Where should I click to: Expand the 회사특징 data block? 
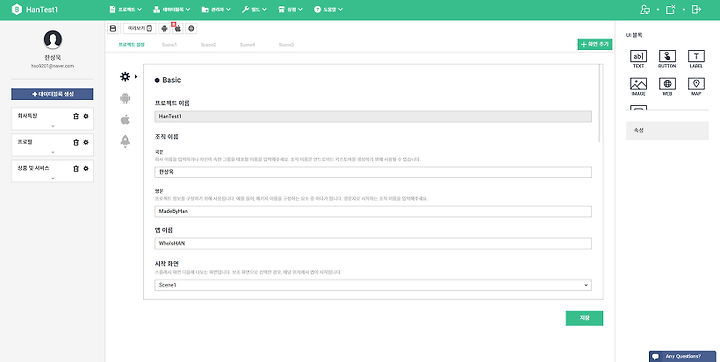coord(53,126)
